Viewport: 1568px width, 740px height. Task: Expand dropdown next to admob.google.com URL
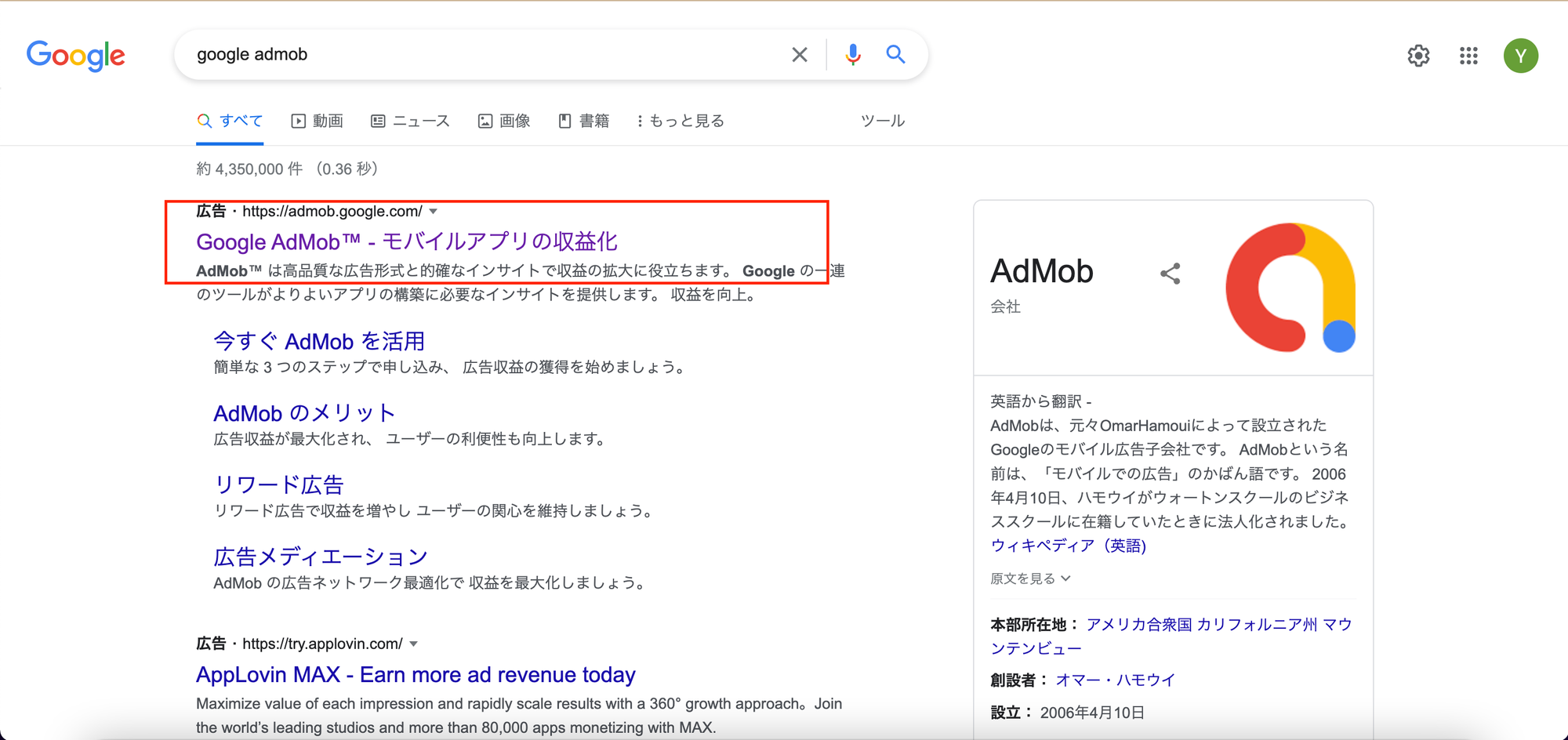click(434, 212)
